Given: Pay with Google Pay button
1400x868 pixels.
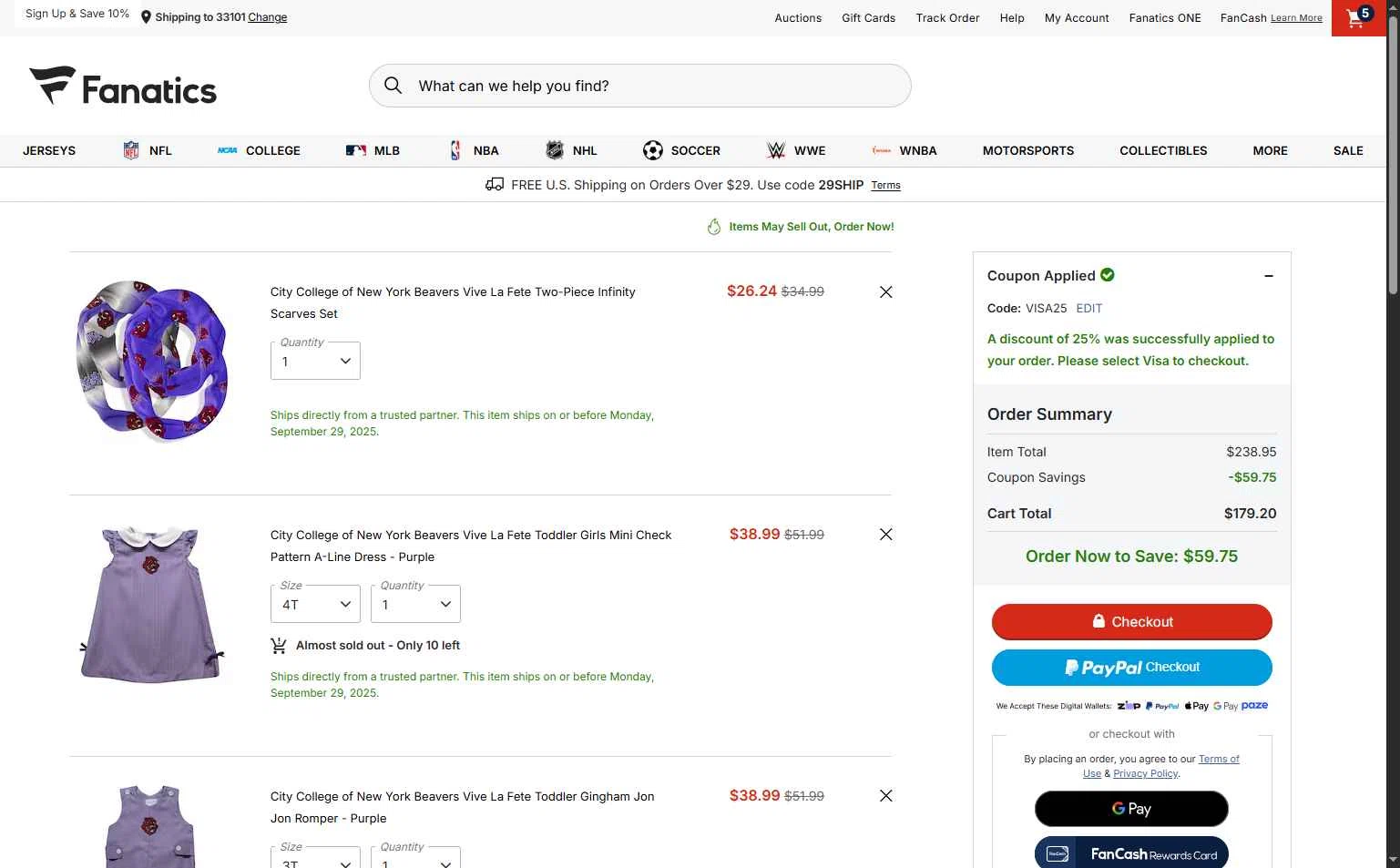Looking at the screenshot, I should (1131, 809).
